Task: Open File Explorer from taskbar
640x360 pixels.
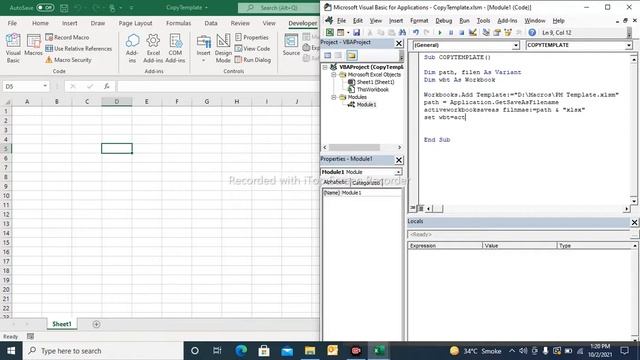Action: pos(310,351)
